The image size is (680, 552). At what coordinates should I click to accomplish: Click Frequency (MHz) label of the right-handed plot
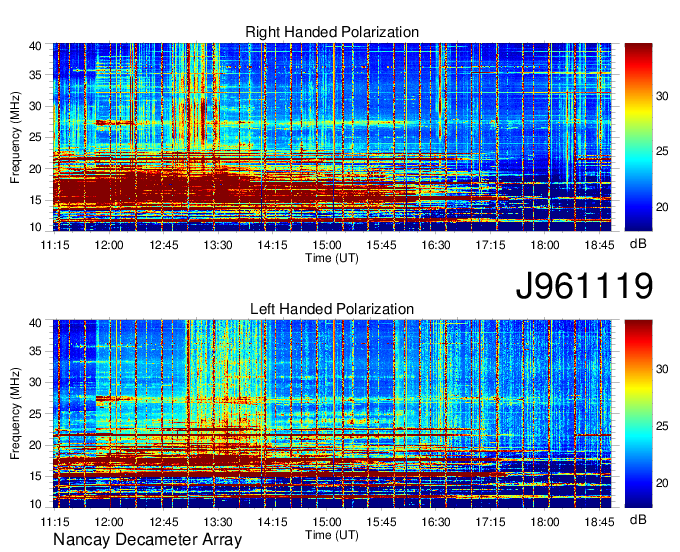click(x=15, y=137)
